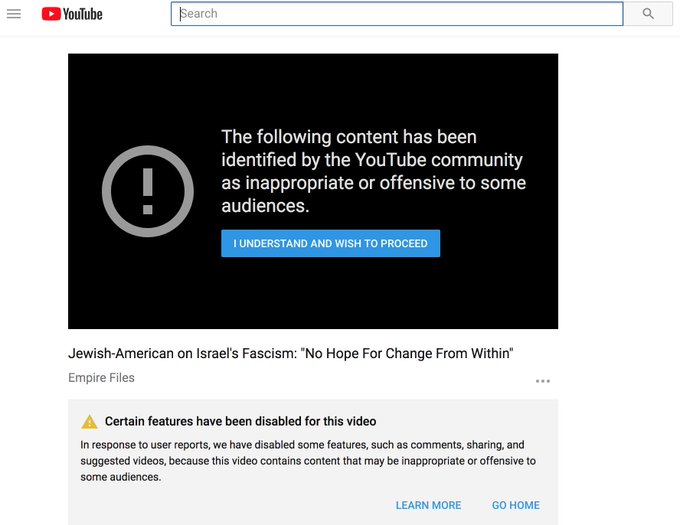Open the hamburger guide menu
Screen dimensions: 680x525
click(x=14, y=14)
